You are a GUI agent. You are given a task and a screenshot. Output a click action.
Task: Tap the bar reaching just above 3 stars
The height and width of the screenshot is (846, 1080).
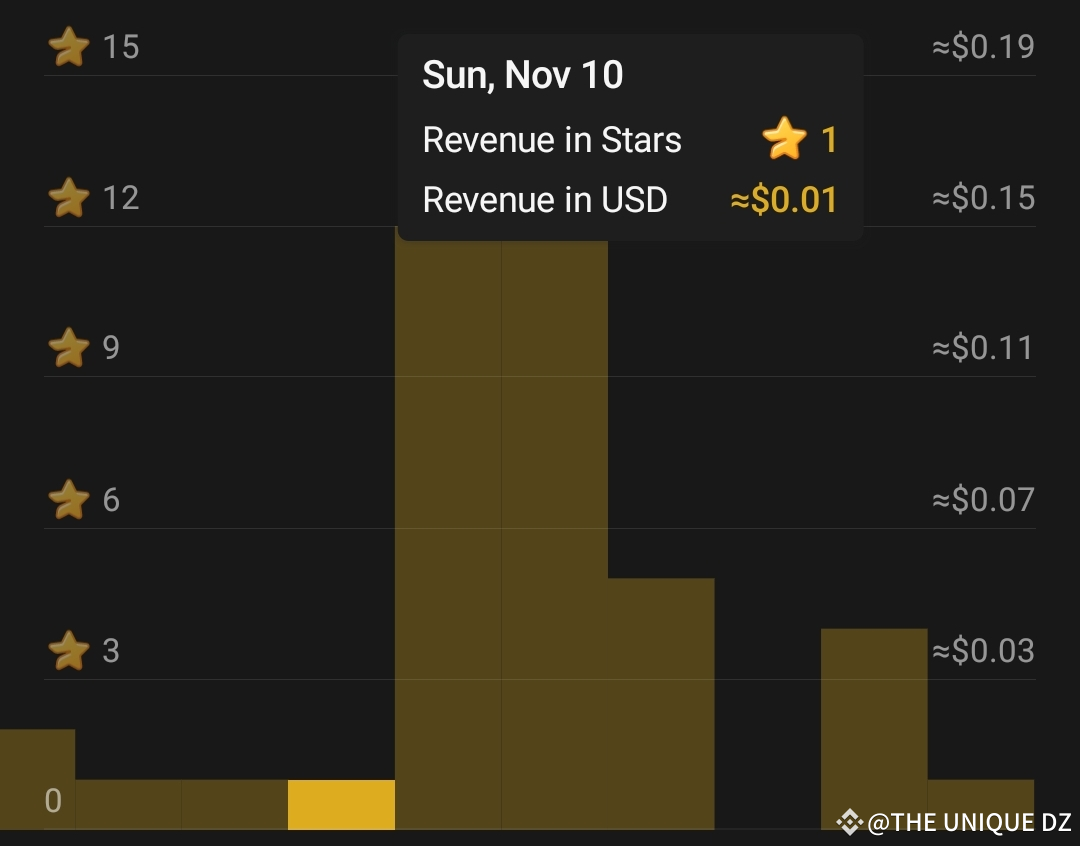coord(874,728)
